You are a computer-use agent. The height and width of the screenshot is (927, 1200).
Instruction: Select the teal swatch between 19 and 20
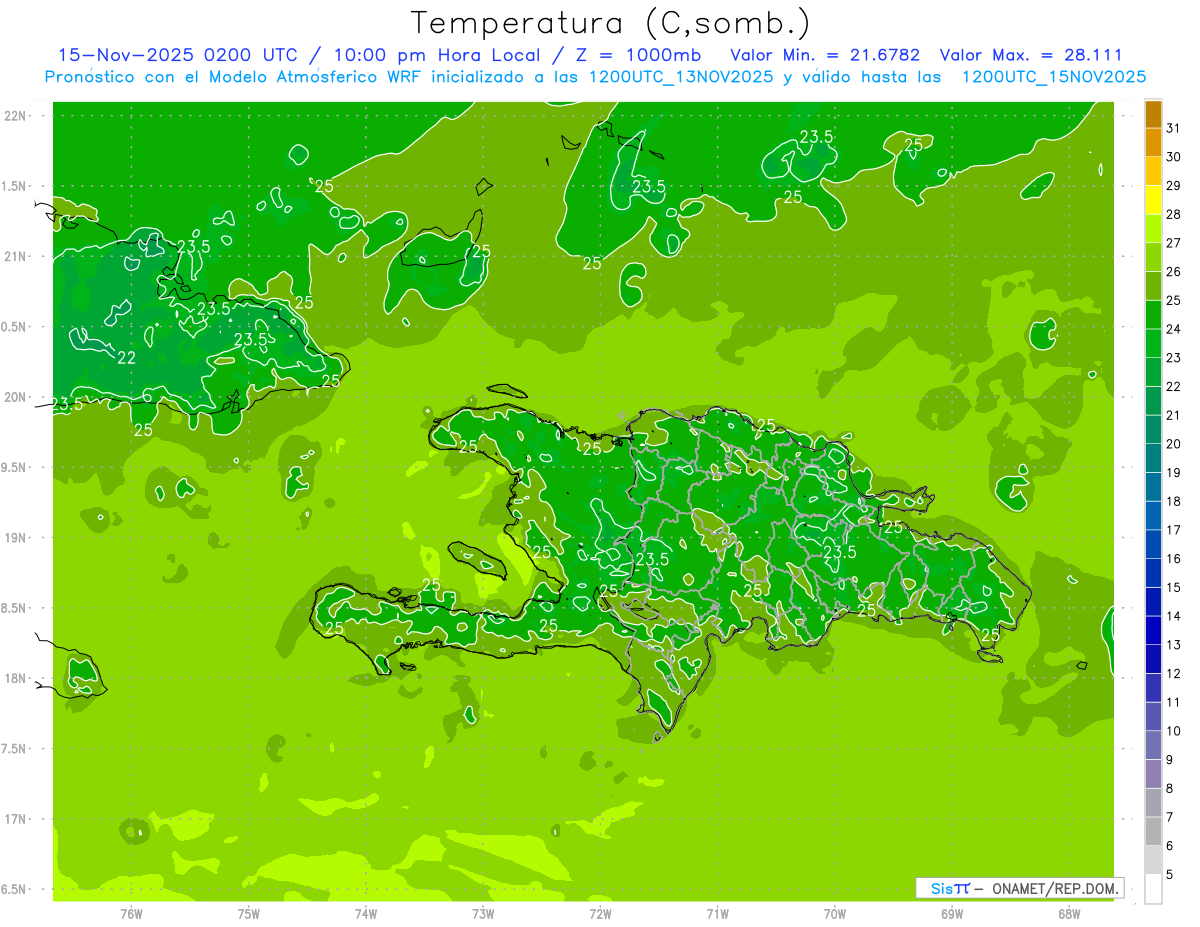click(1153, 458)
